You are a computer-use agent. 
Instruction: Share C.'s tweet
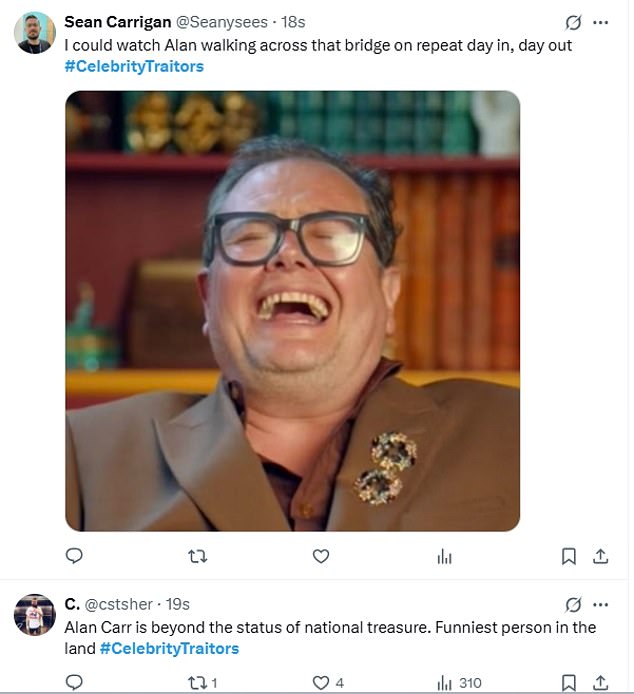pyautogui.click(x=600, y=683)
